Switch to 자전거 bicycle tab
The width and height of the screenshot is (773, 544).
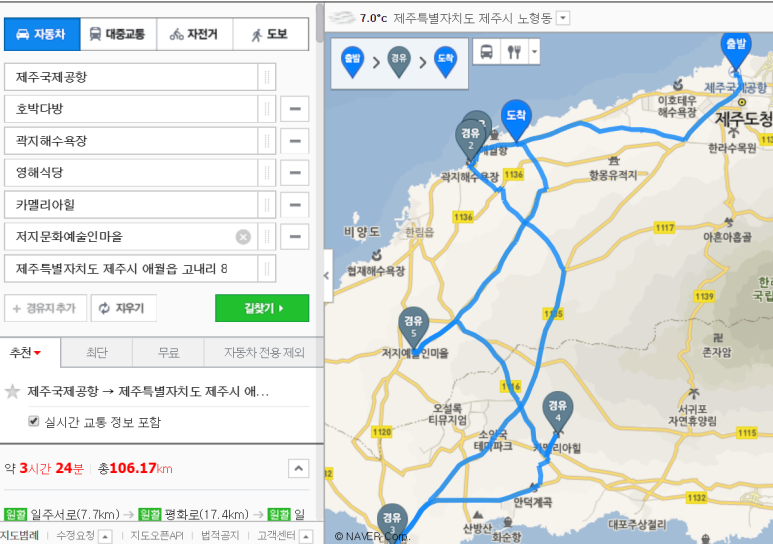194,34
